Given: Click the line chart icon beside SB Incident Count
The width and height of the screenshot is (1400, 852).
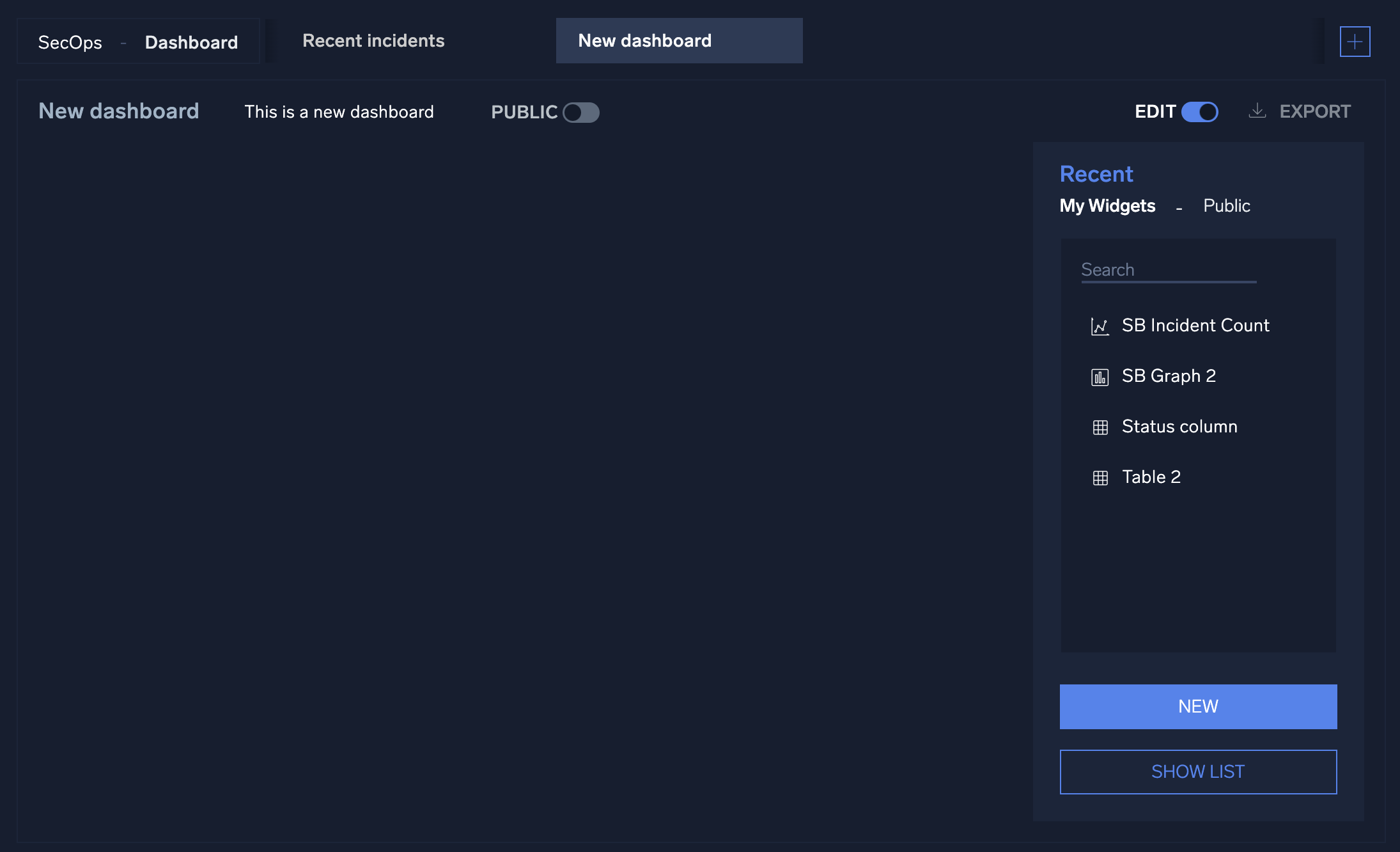Looking at the screenshot, I should click(x=1100, y=326).
